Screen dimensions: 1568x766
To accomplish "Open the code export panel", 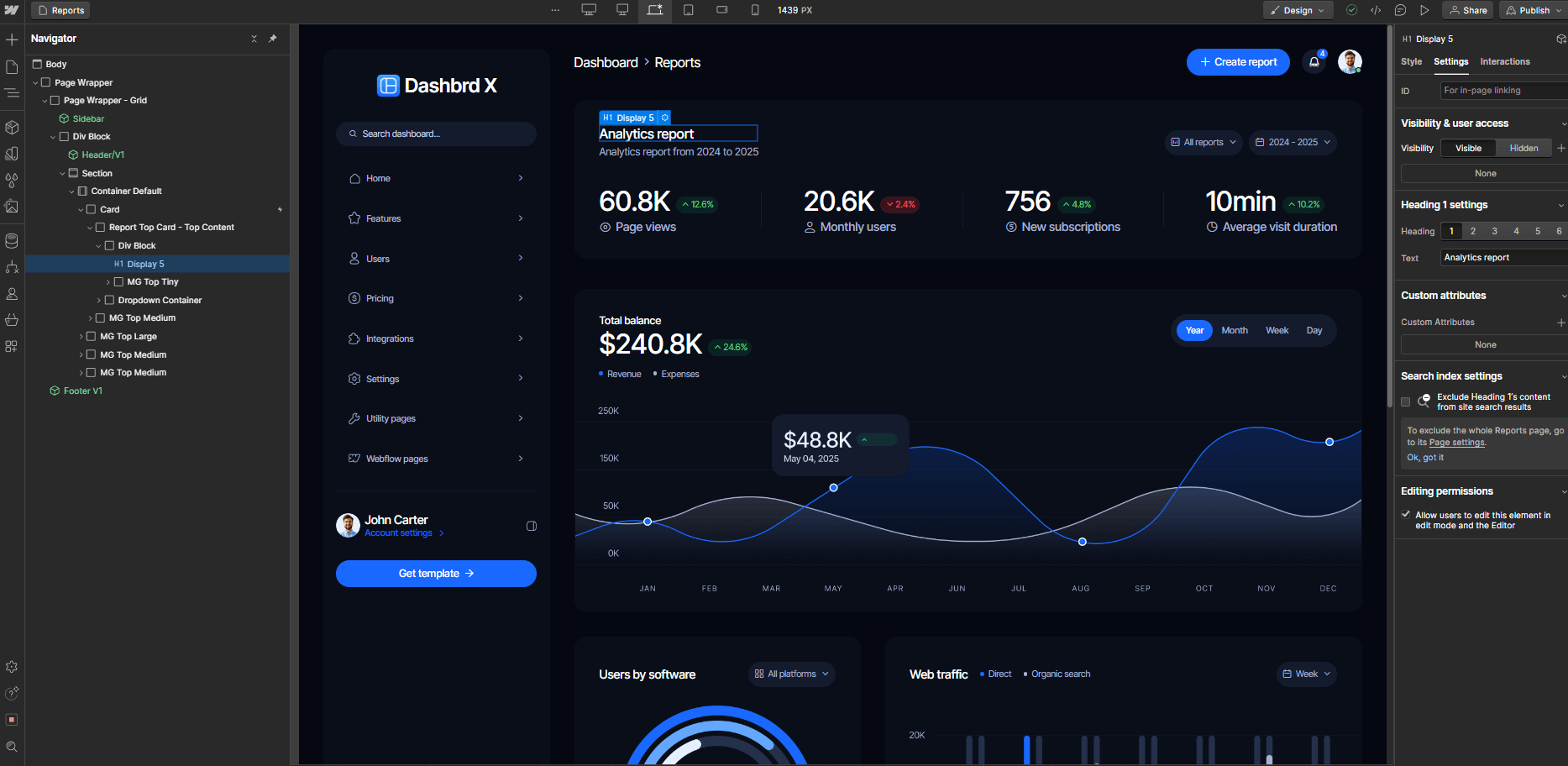I will point(1377,10).
